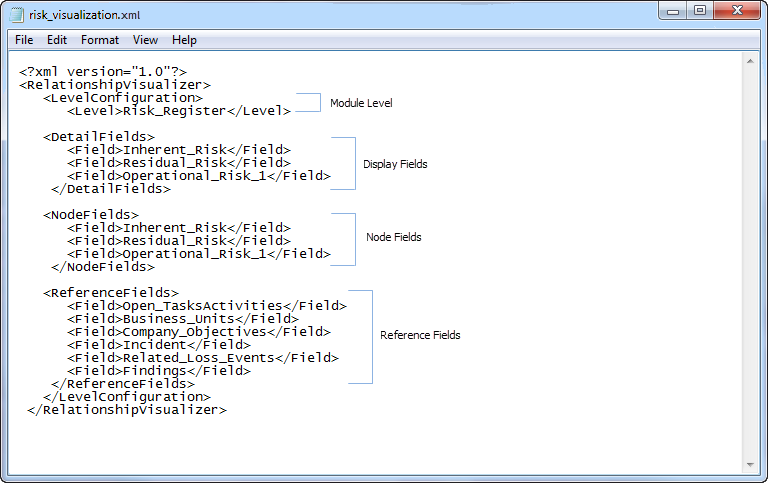The height and width of the screenshot is (483, 768).
Task: Click the Business_Units field line
Action: point(183,319)
